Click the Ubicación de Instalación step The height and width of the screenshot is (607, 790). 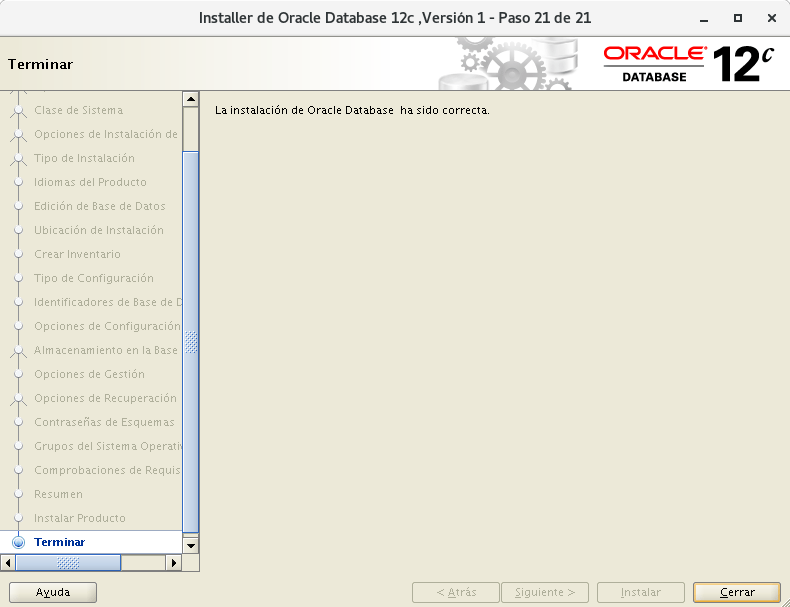click(x=99, y=230)
